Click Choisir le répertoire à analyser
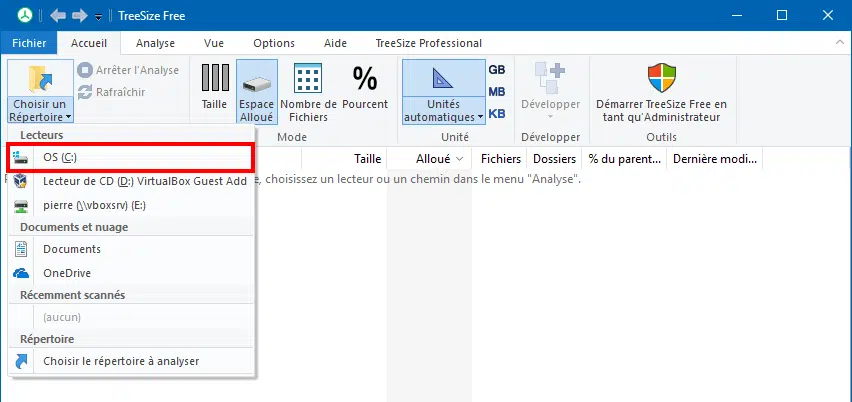Screen dimensions: 852x402 click(131, 361)
